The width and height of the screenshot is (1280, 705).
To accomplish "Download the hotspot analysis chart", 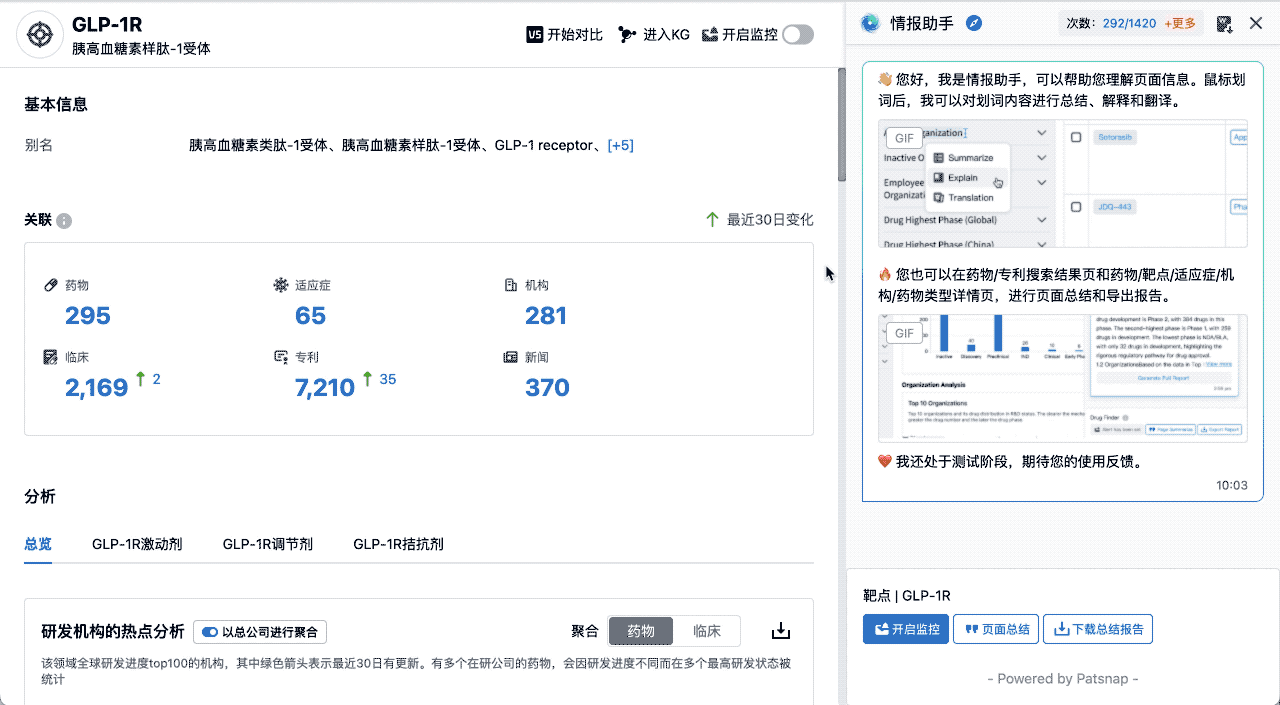I will [782, 631].
